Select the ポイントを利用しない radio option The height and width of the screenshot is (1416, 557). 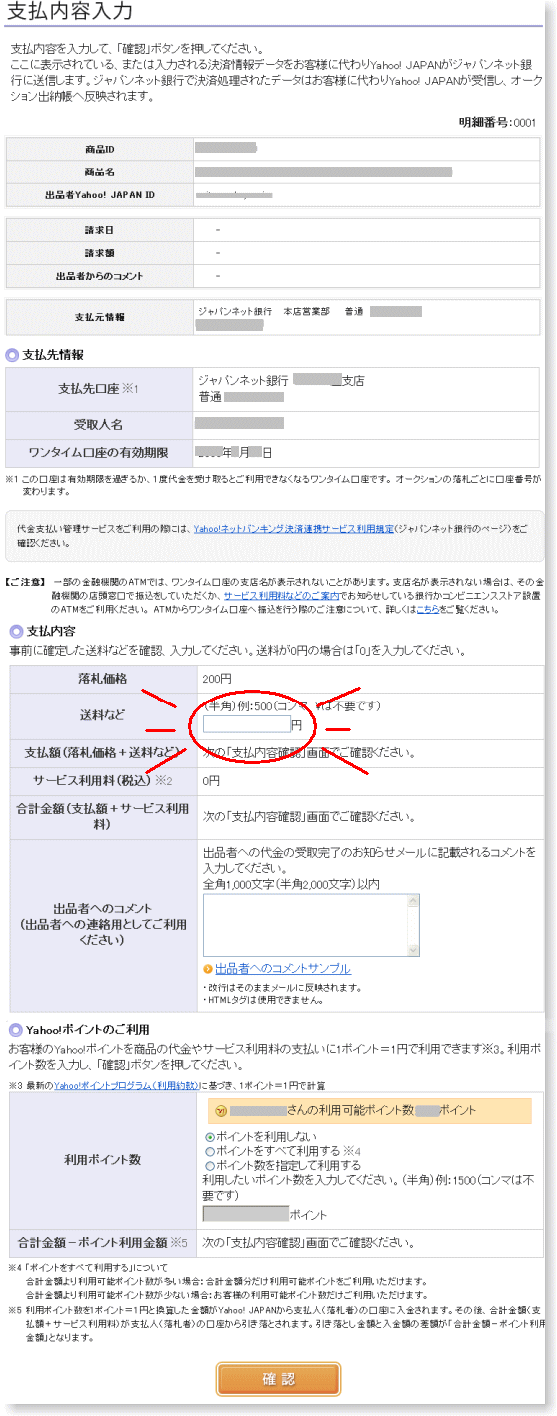(209, 1137)
